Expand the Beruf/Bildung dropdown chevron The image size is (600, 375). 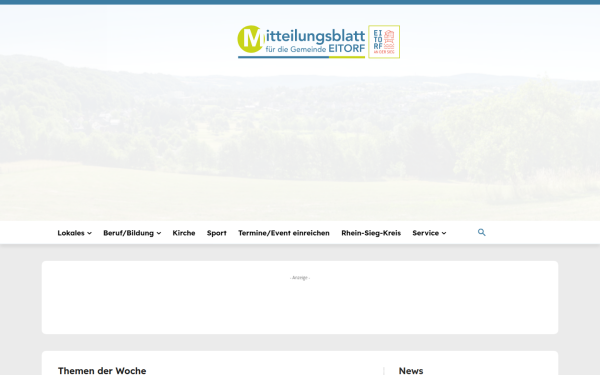coord(158,233)
